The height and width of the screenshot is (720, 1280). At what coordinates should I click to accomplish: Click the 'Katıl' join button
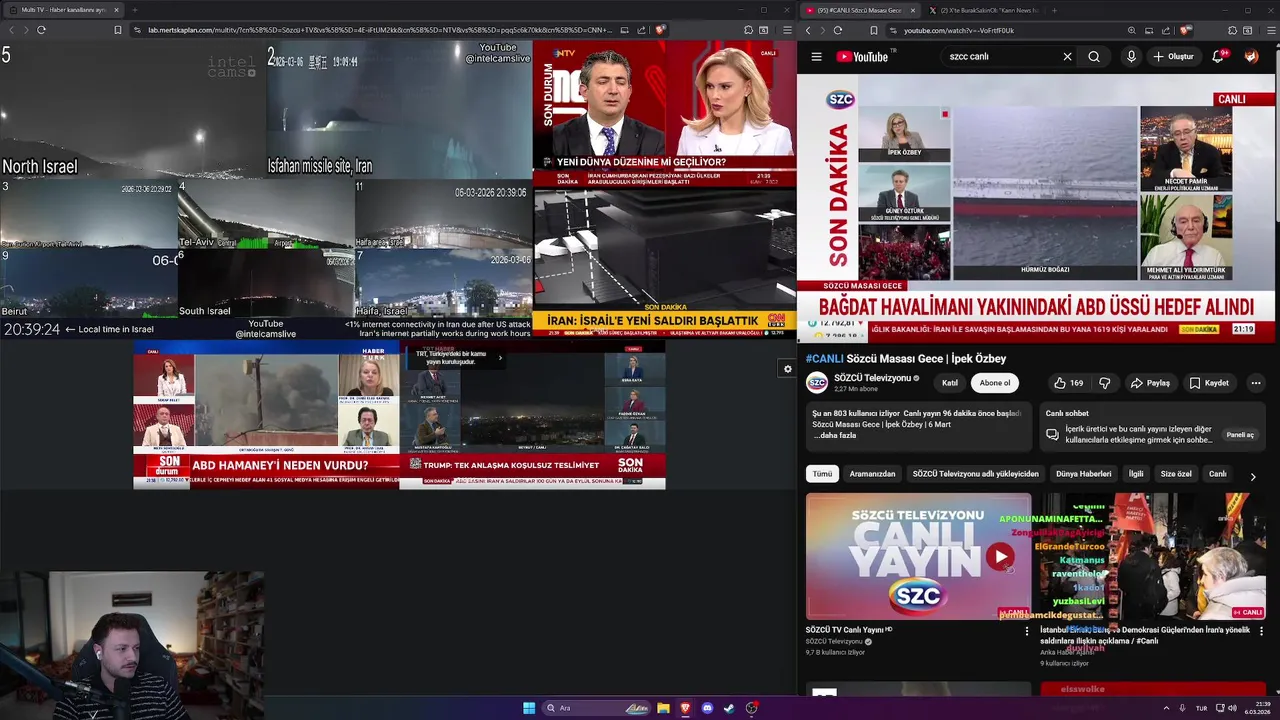coord(950,383)
